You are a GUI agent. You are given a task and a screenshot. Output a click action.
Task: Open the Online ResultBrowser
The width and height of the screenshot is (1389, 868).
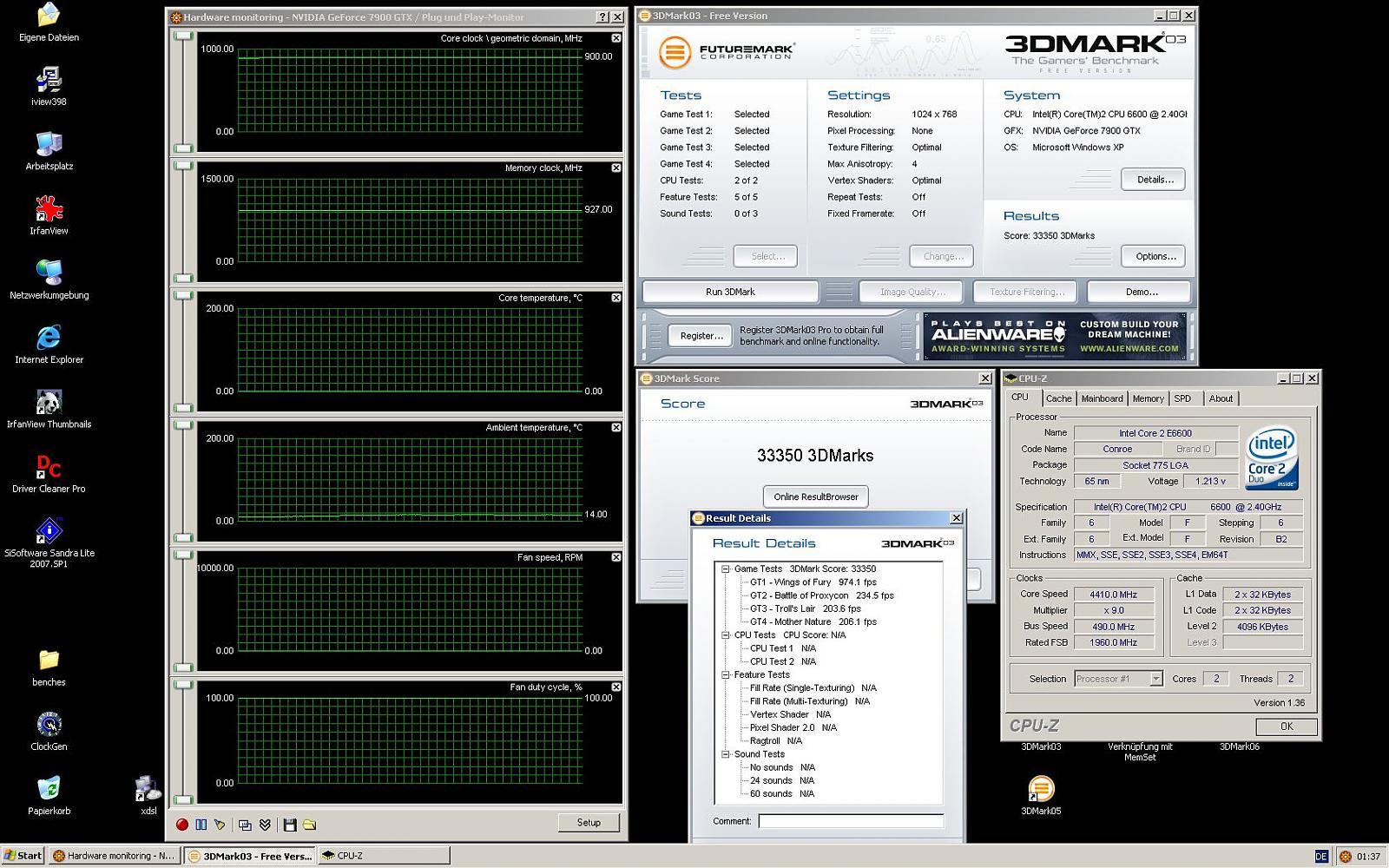click(x=816, y=496)
